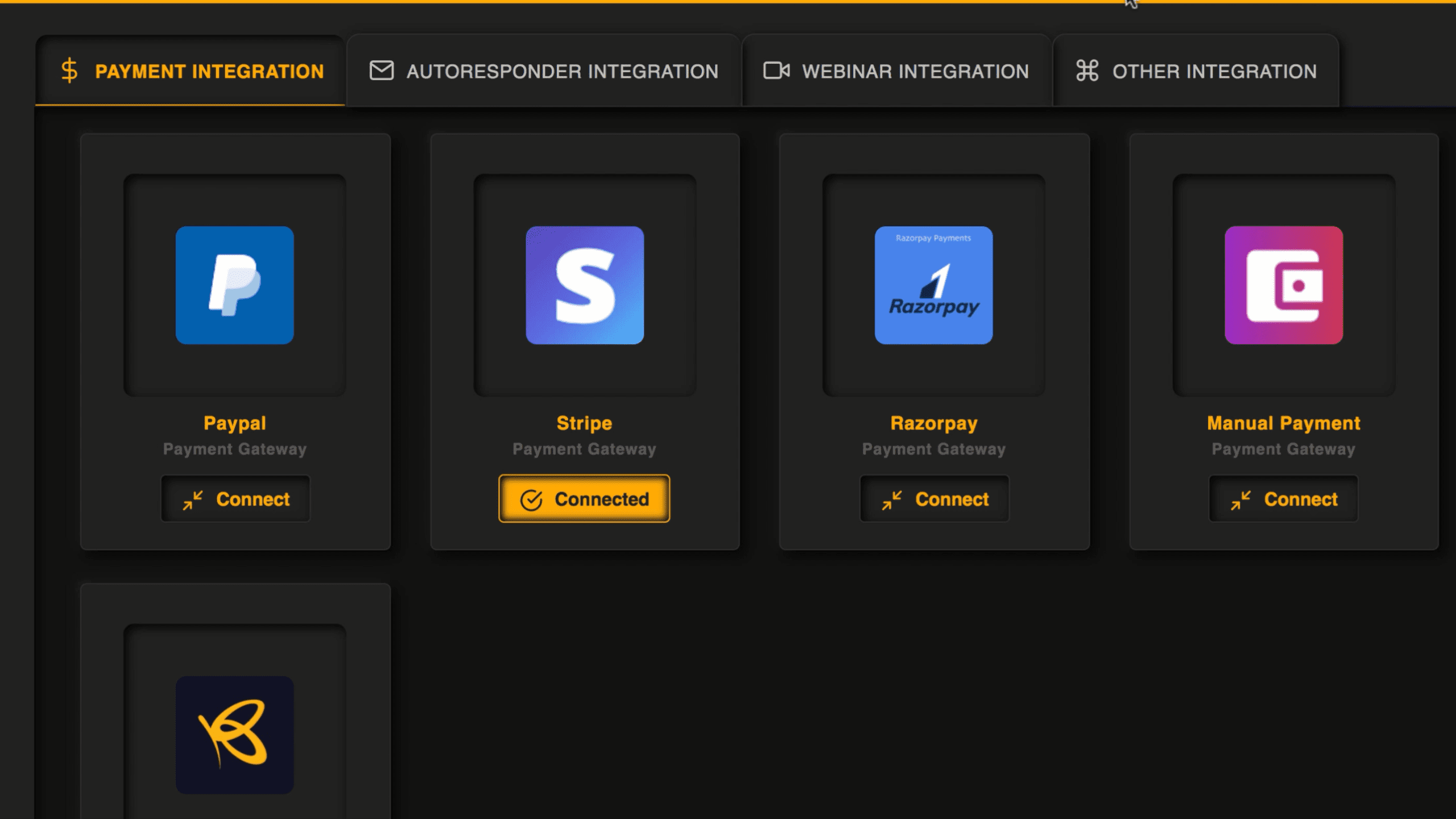This screenshot has height=819, width=1456.
Task: Click the envelope icon on Autoresponder tab
Action: coord(381,71)
